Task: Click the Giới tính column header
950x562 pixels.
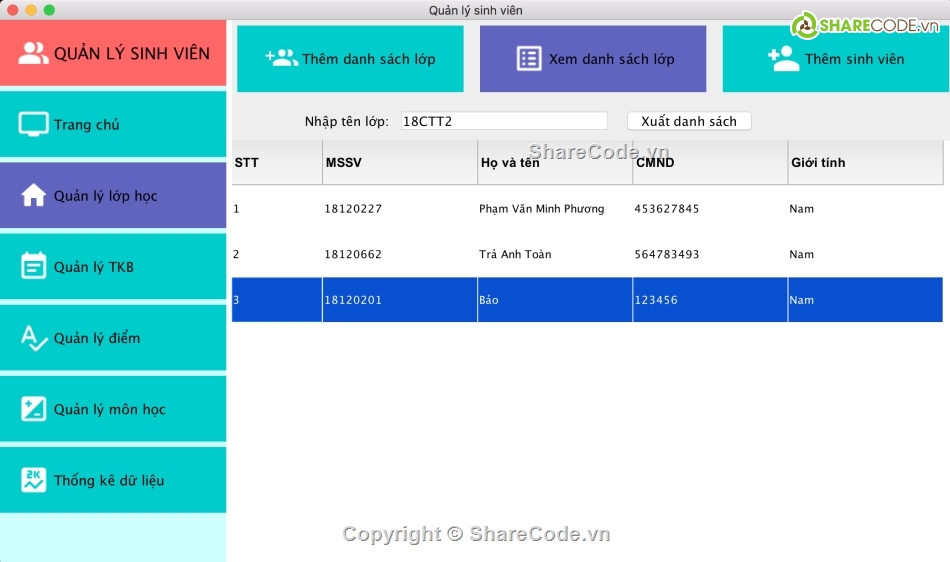Action: (x=864, y=163)
